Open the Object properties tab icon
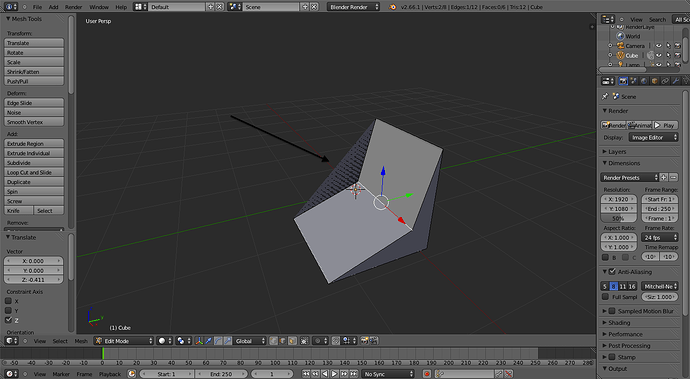 [x=655, y=81]
